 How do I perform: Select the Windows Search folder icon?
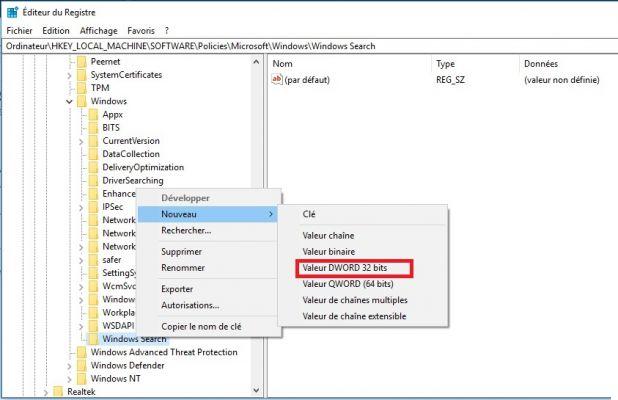click(93, 339)
